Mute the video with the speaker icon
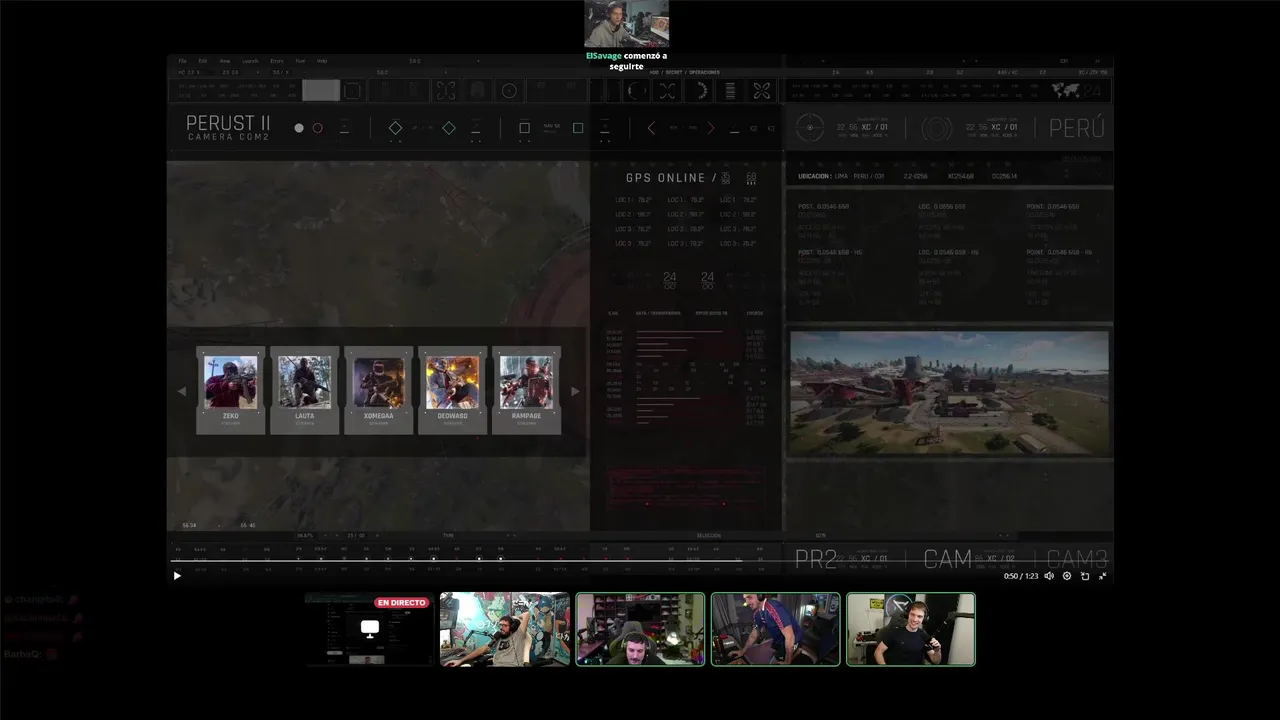Viewport: 1280px width, 720px height. (x=1049, y=576)
